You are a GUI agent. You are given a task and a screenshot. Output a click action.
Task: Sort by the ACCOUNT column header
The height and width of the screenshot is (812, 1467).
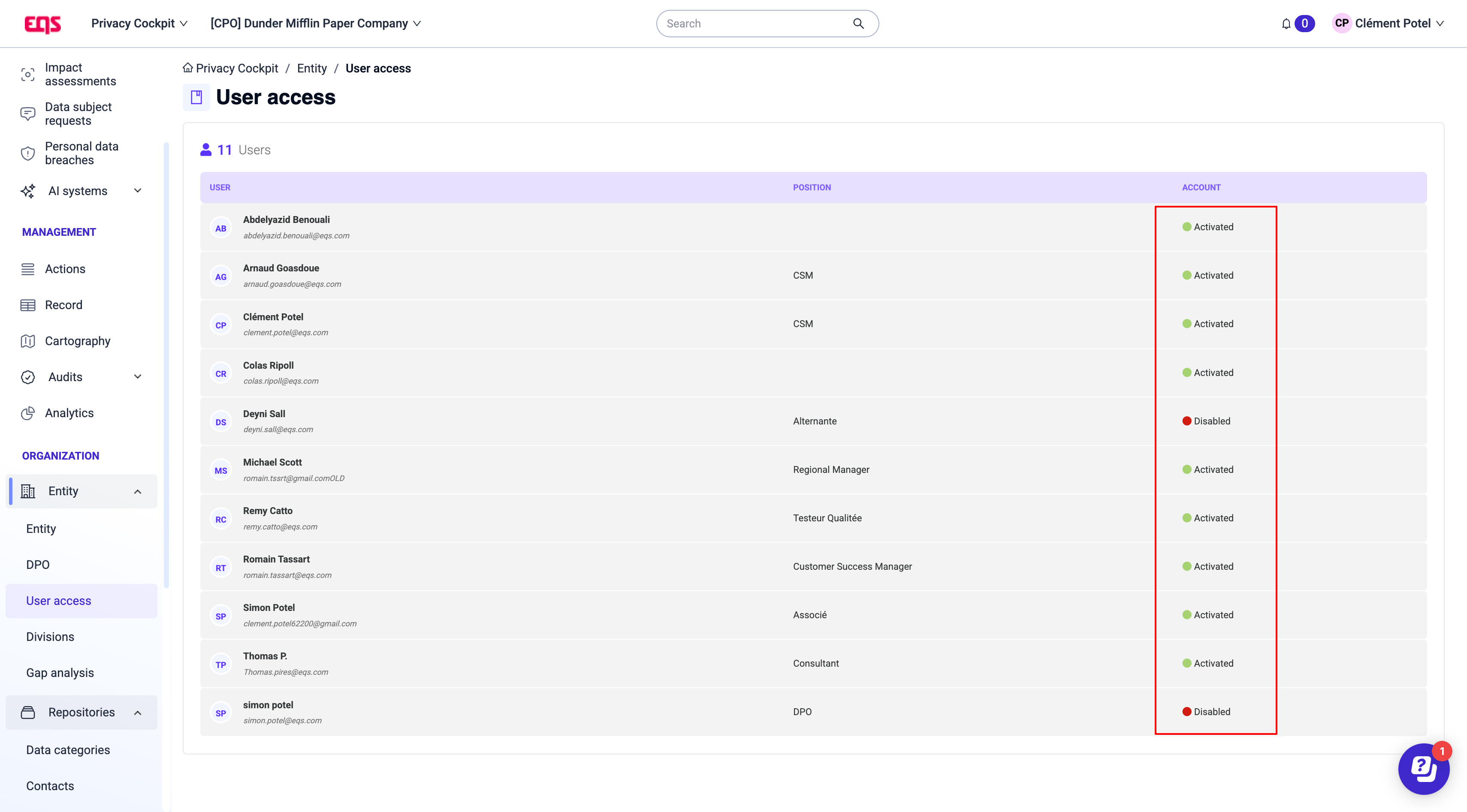(x=1201, y=187)
